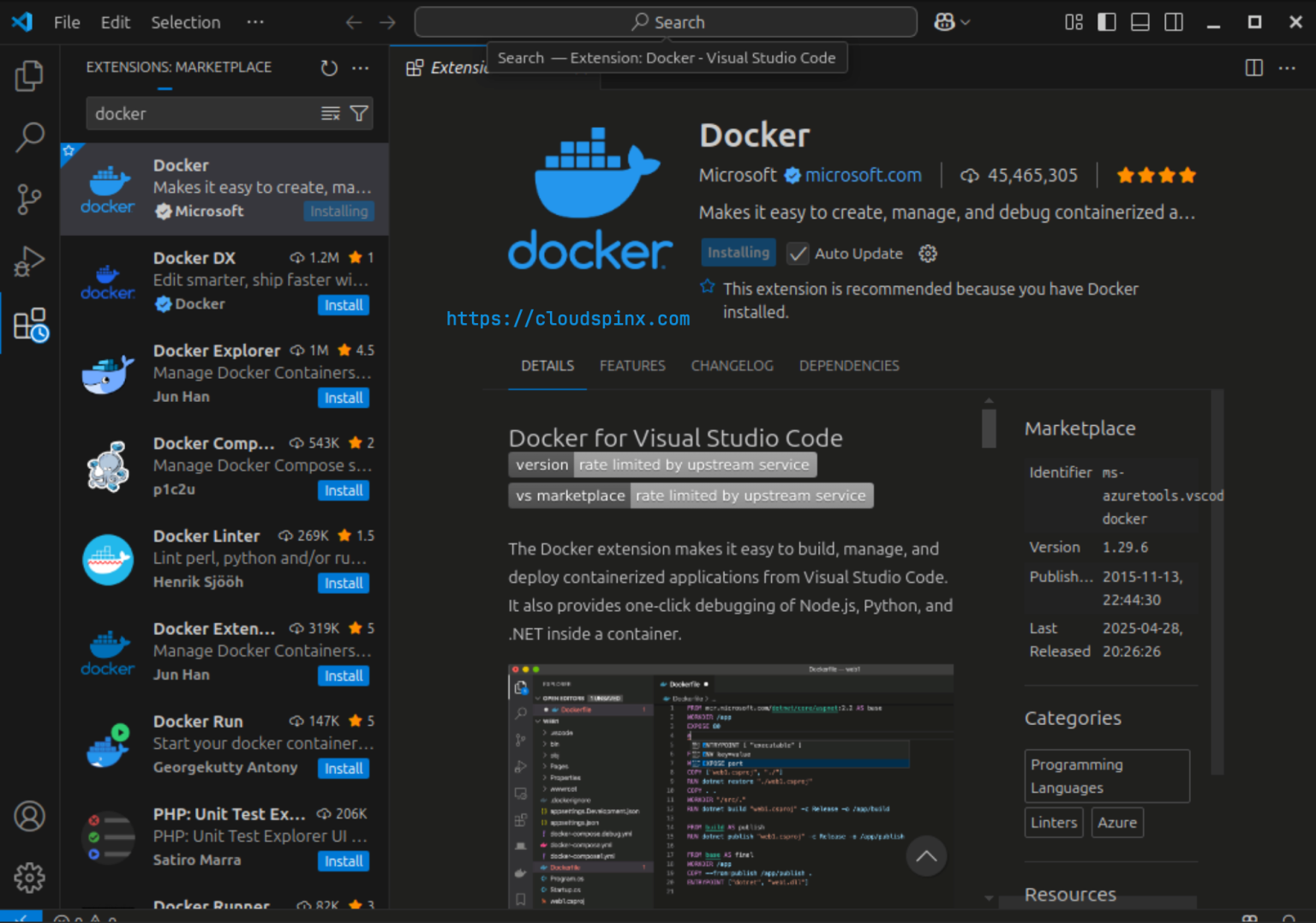1316x923 pixels.
Task: Open the Copilot dropdown in the title bar
Action: (951, 21)
